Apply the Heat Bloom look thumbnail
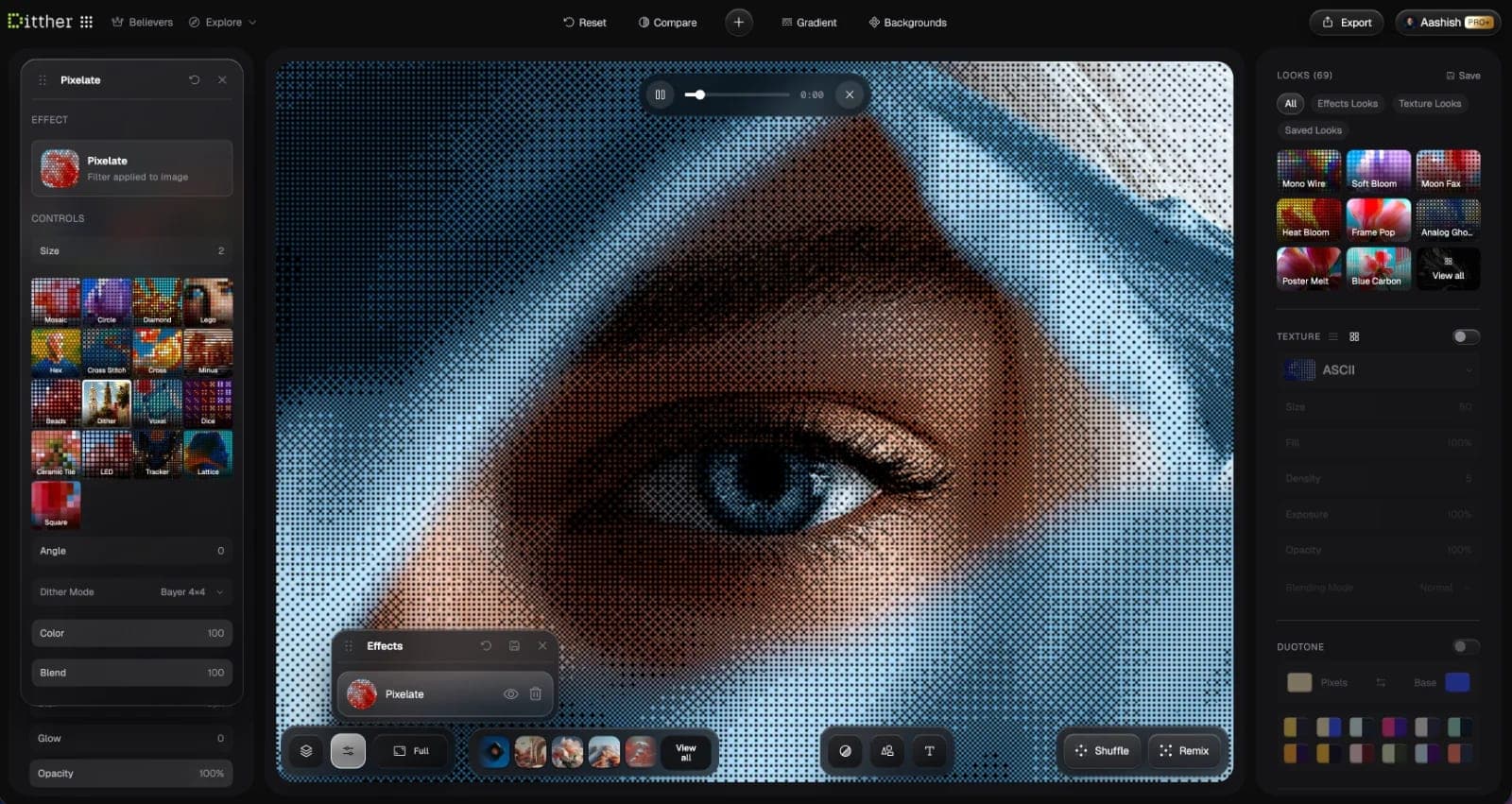The height and width of the screenshot is (804, 1512). click(x=1309, y=219)
